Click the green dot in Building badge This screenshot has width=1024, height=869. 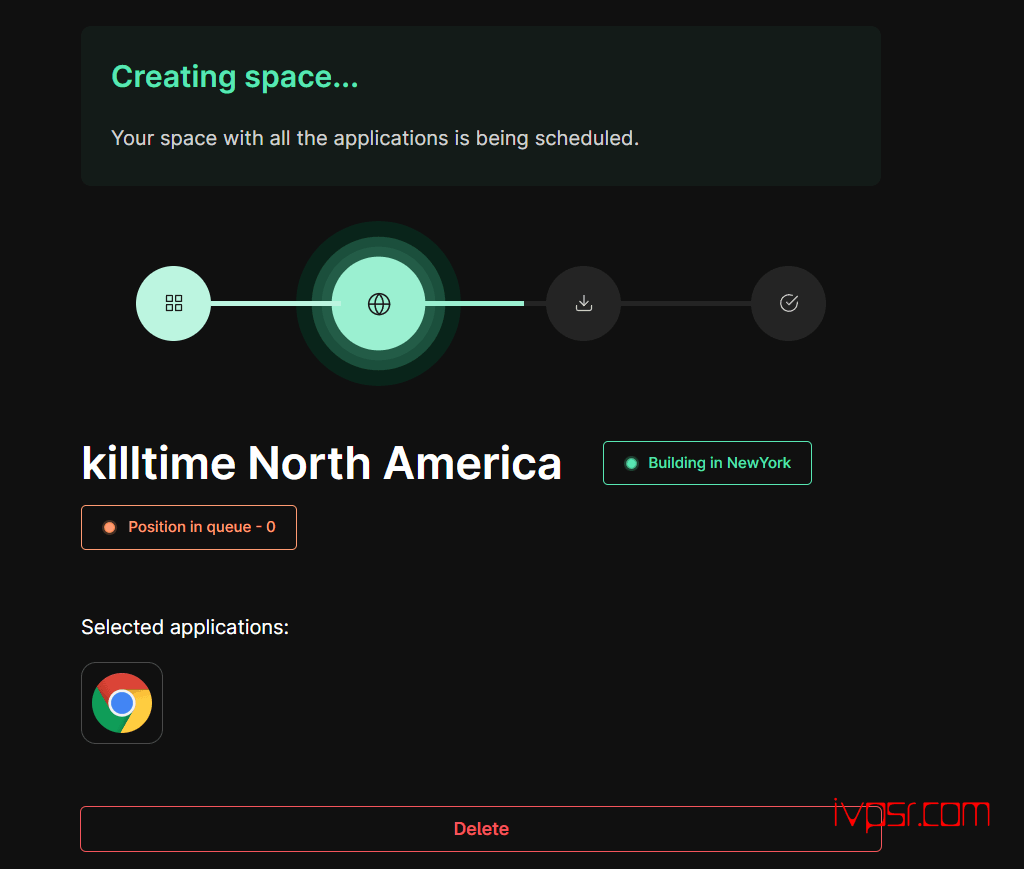[632, 464]
